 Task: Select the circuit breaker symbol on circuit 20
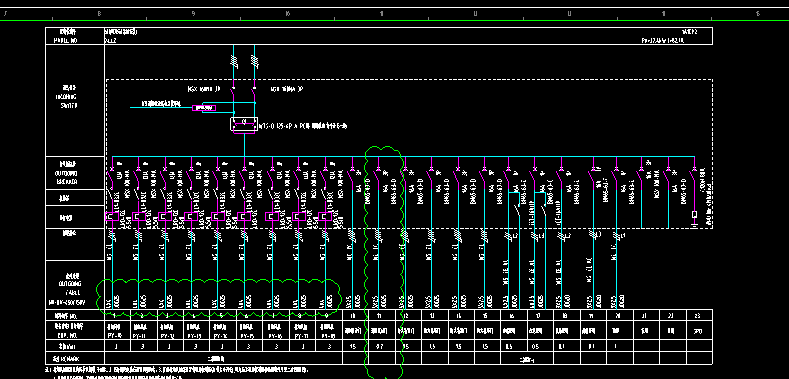coord(616,174)
